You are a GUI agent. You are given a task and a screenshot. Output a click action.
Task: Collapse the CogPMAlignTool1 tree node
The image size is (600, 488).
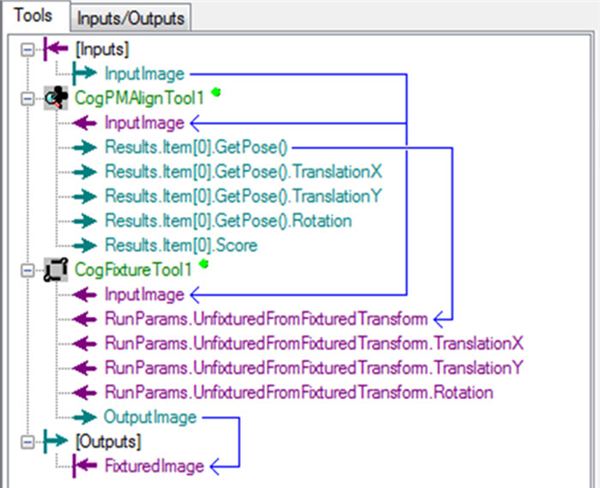[27, 98]
